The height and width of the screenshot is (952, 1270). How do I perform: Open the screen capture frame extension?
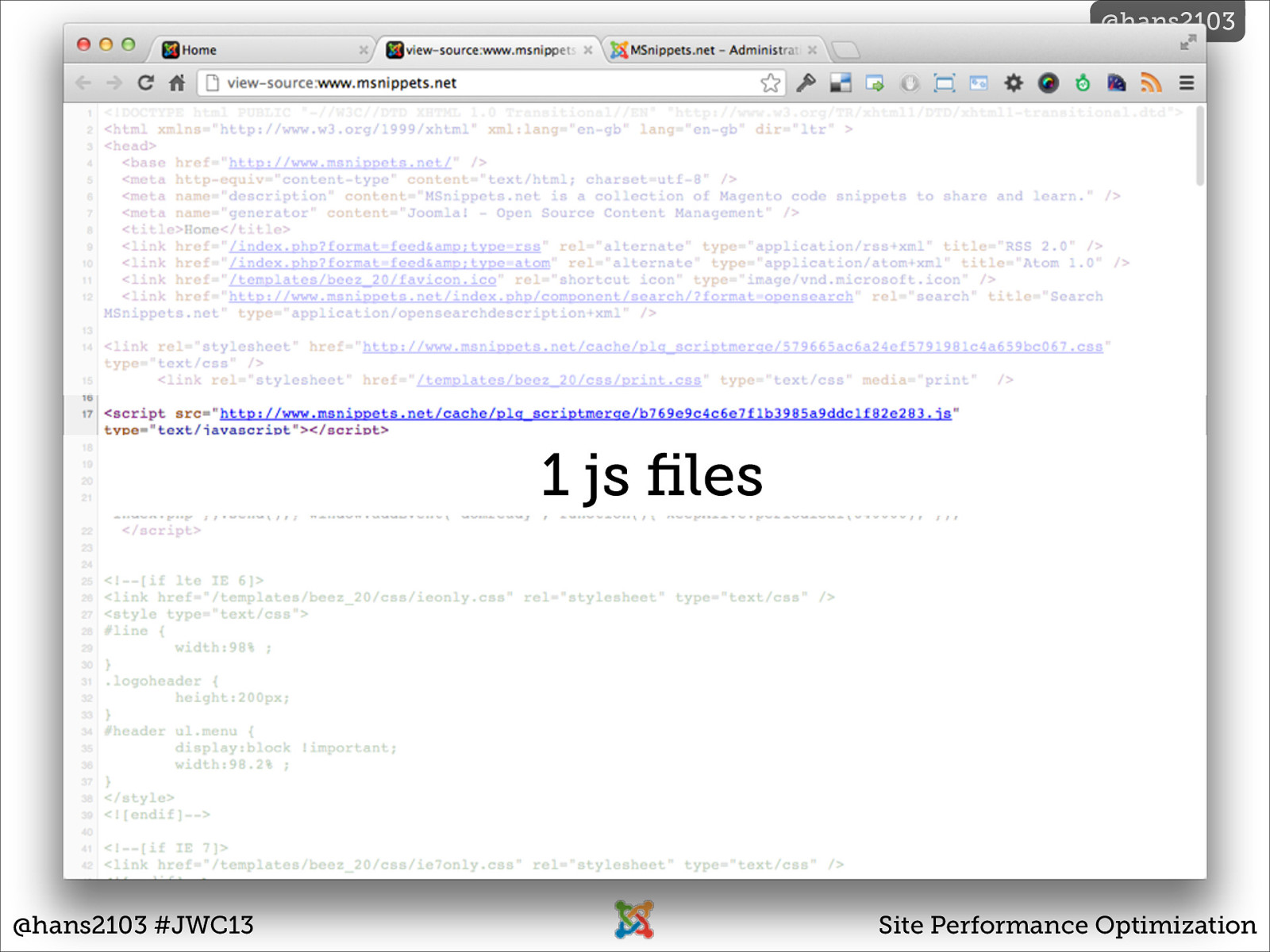coord(945,83)
